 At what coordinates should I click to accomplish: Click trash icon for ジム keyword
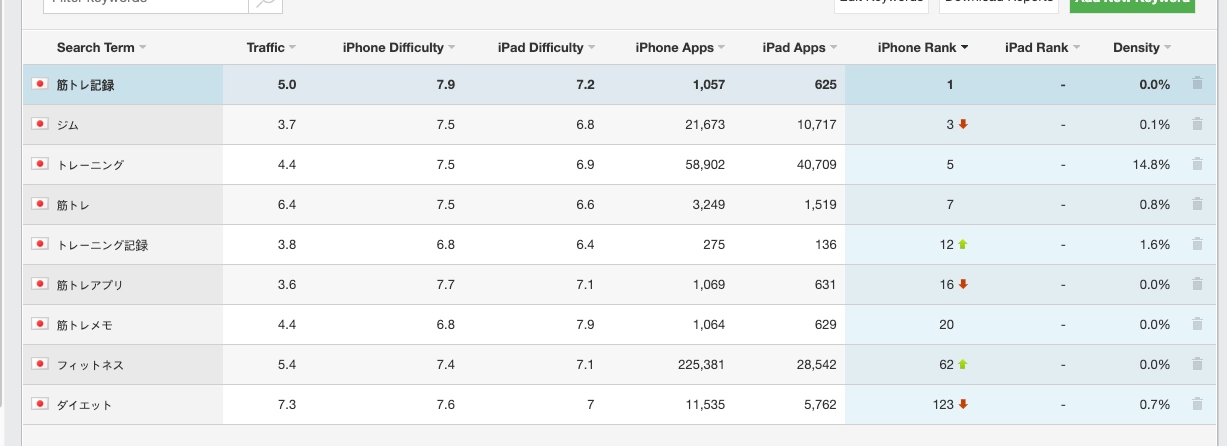[x=1197, y=124]
